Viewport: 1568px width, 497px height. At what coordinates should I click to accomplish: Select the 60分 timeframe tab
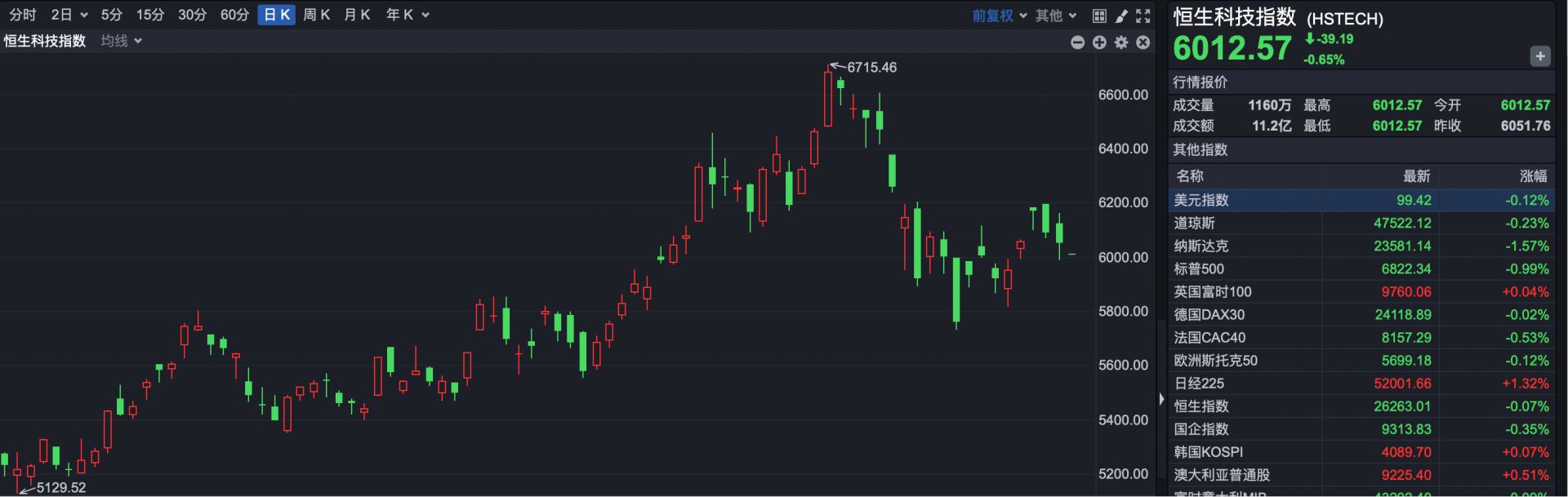(234, 15)
